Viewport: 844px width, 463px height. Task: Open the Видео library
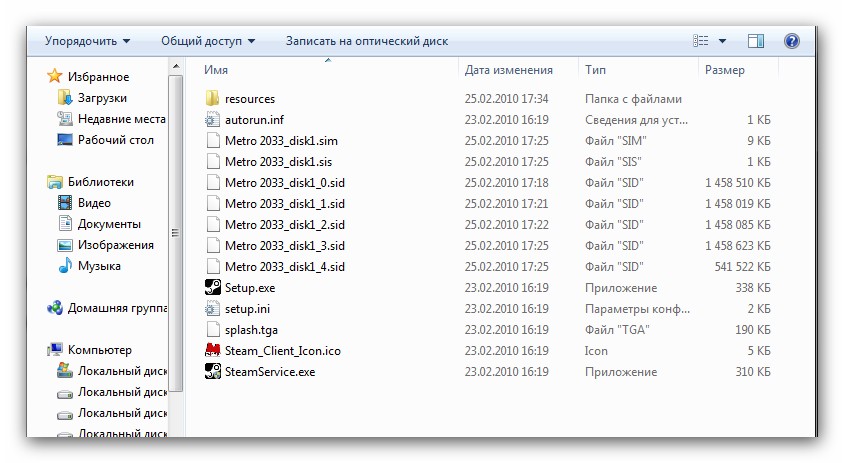(94, 203)
